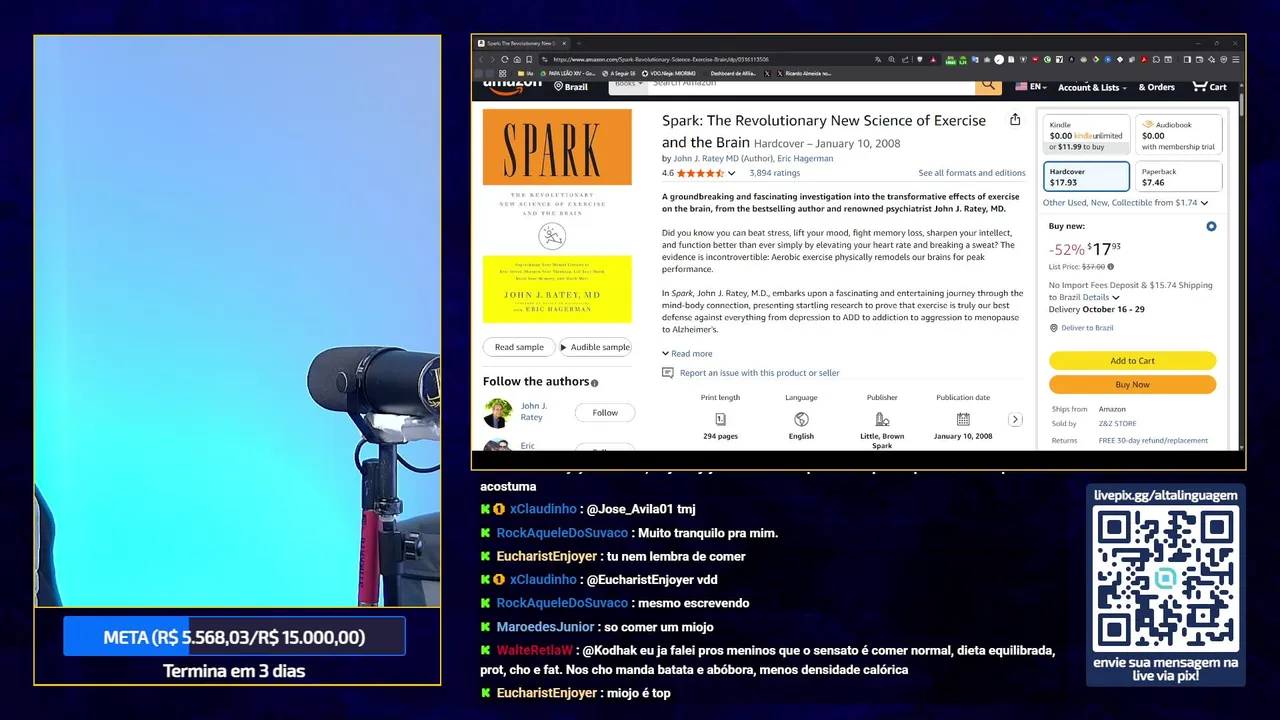The image size is (1280, 720).
Task: Click the product details next arrow
Action: (x=1015, y=420)
